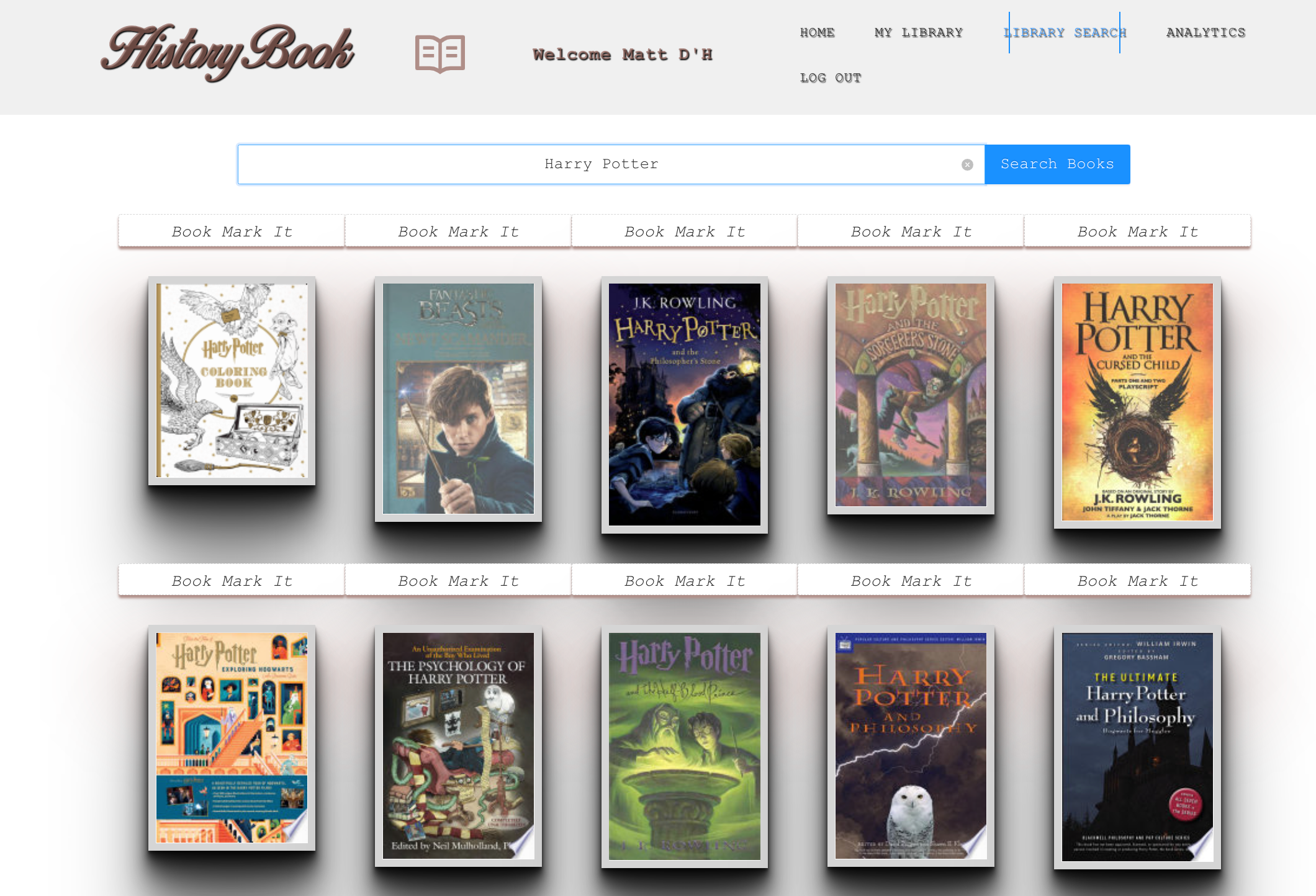1316x896 pixels.
Task: Bookmark the Fantastic Beasts book
Action: pos(458,231)
